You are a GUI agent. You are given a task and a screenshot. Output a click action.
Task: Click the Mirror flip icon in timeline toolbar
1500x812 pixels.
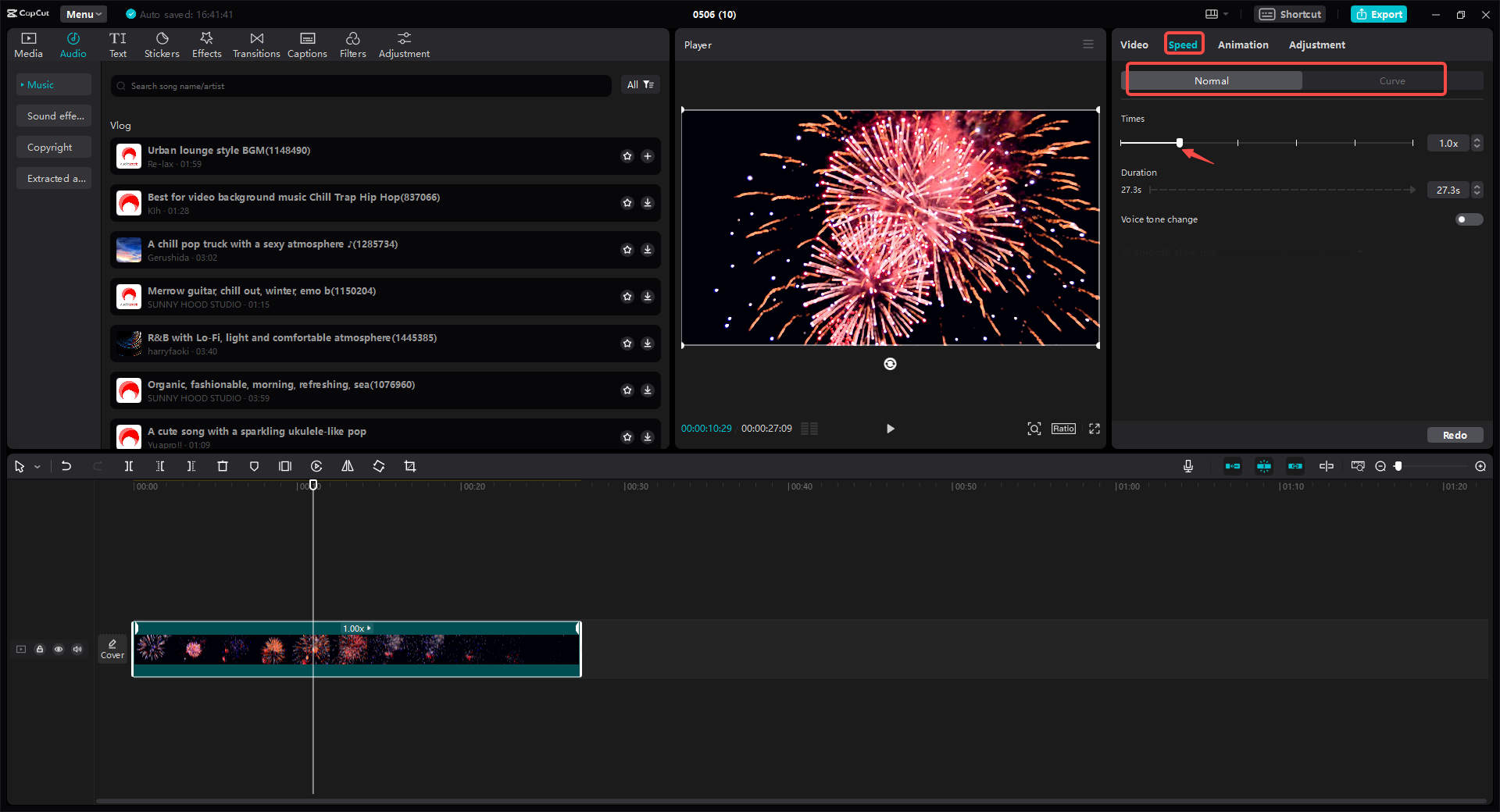pos(348,466)
